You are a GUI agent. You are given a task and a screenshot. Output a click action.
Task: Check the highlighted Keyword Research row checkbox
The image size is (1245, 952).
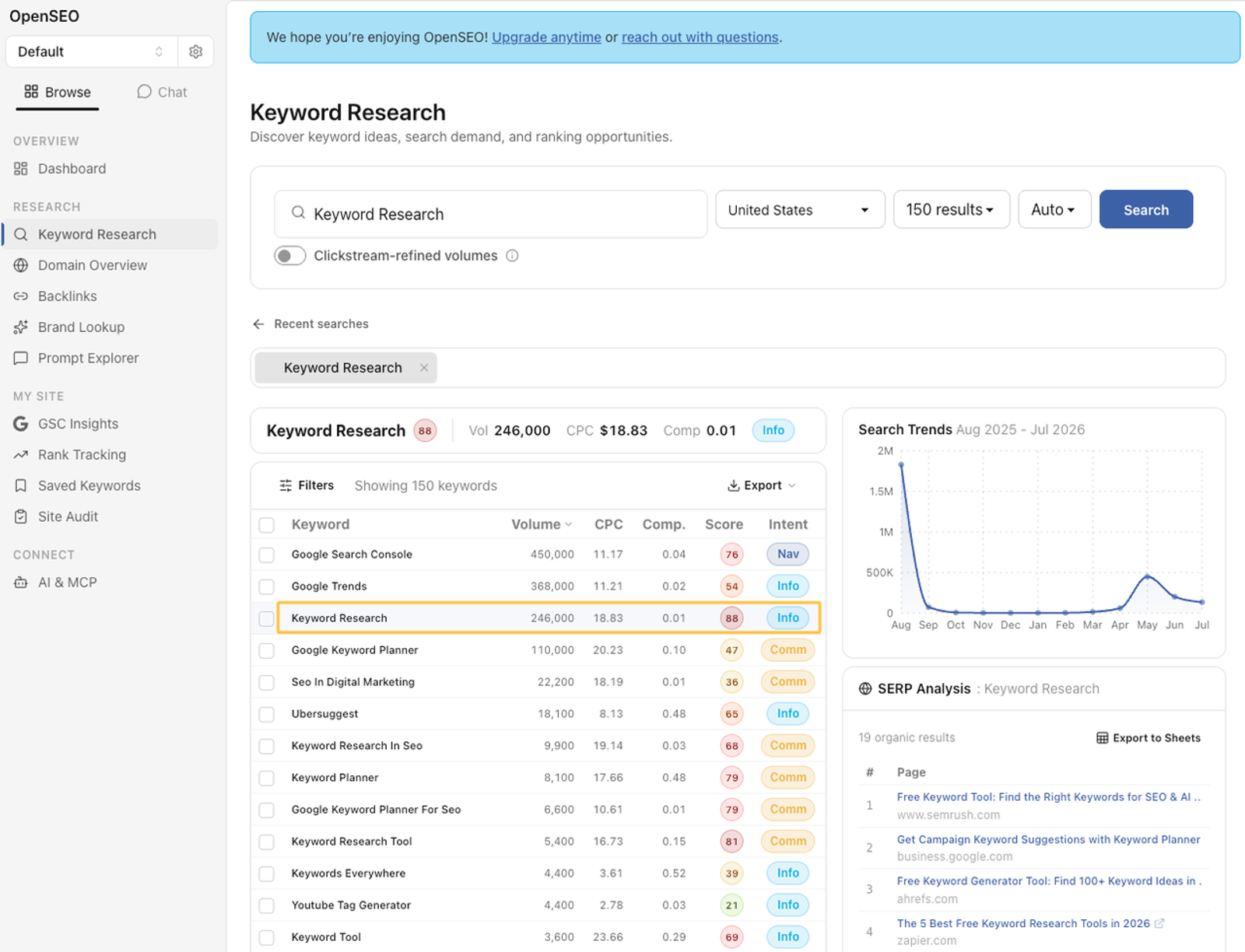pos(267,618)
